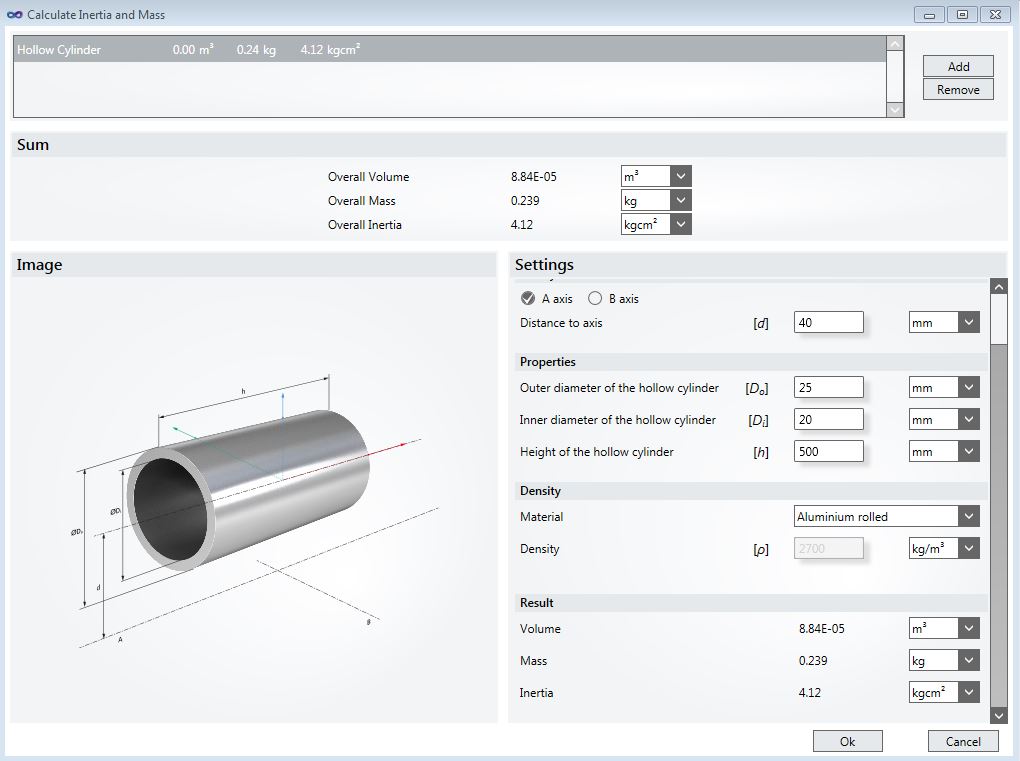
Task: Click the Remove button
Action: click(x=958, y=90)
